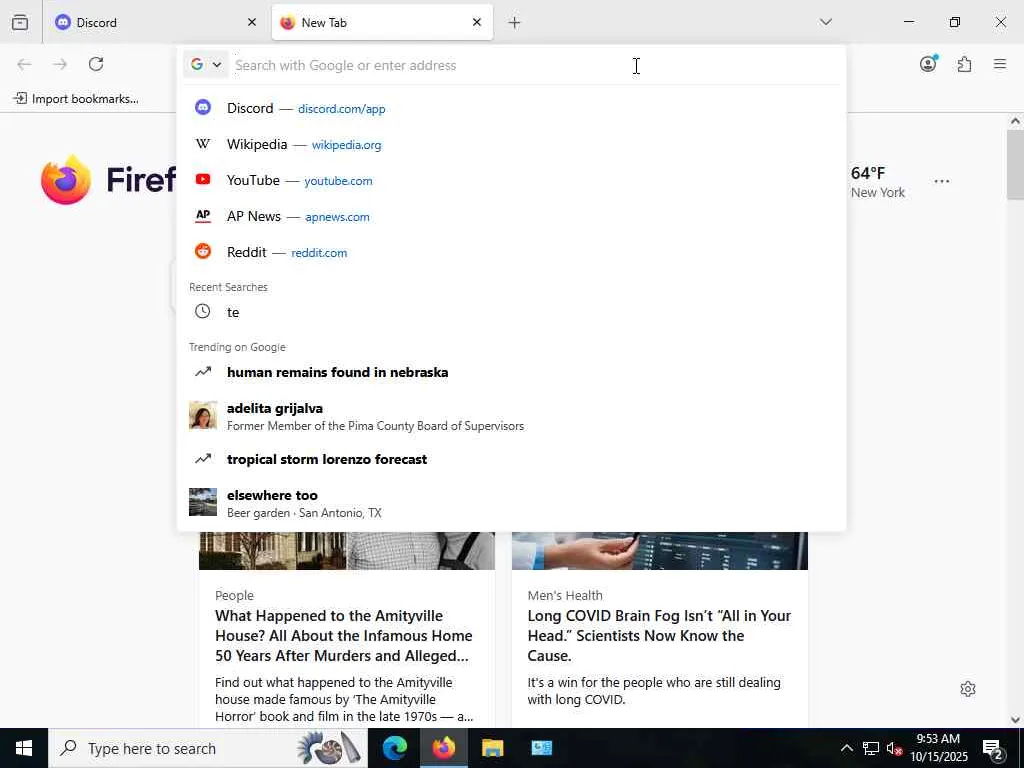Click the elsewhere too beer garden thumbnail
Image resolution: width=1024 pixels, height=768 pixels.
click(203, 502)
